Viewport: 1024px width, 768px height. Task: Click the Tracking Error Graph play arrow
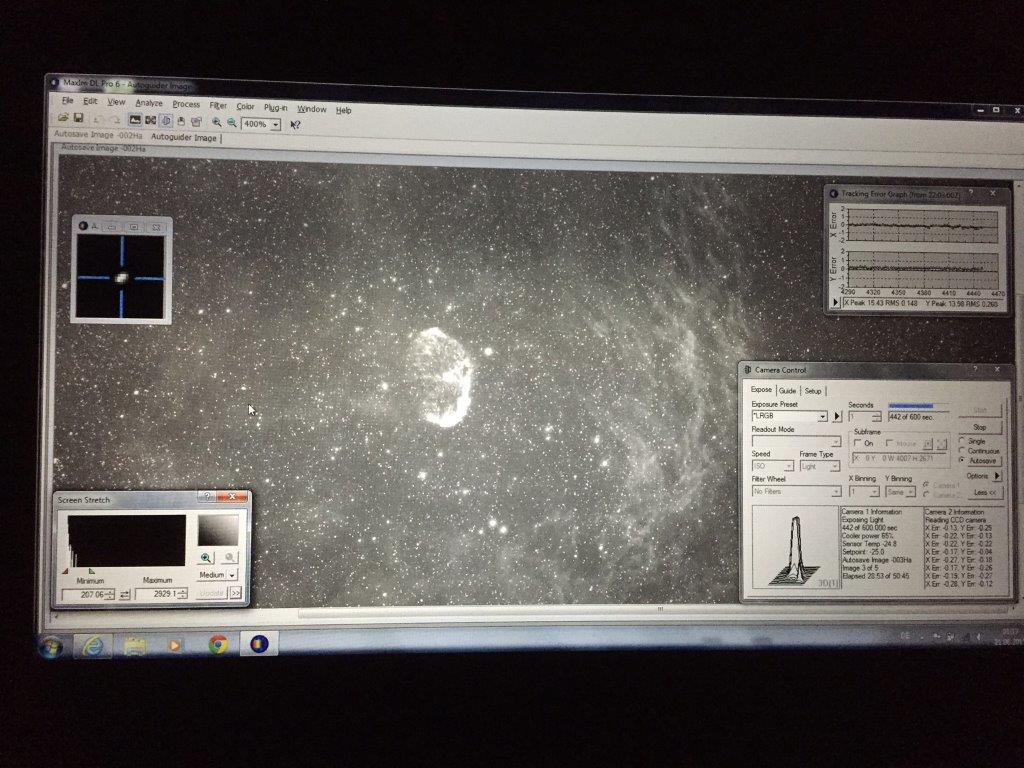click(835, 302)
